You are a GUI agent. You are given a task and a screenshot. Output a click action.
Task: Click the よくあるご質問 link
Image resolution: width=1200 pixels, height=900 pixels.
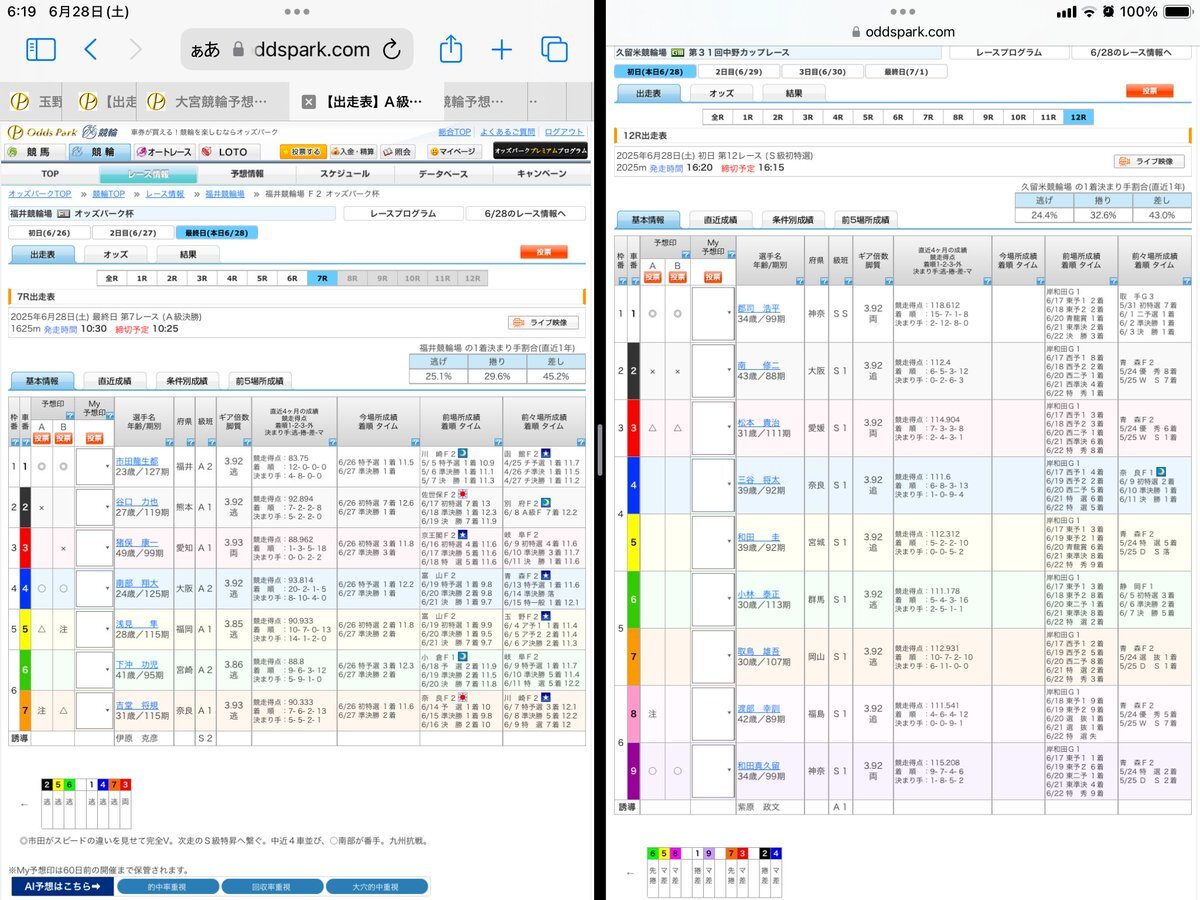click(507, 132)
